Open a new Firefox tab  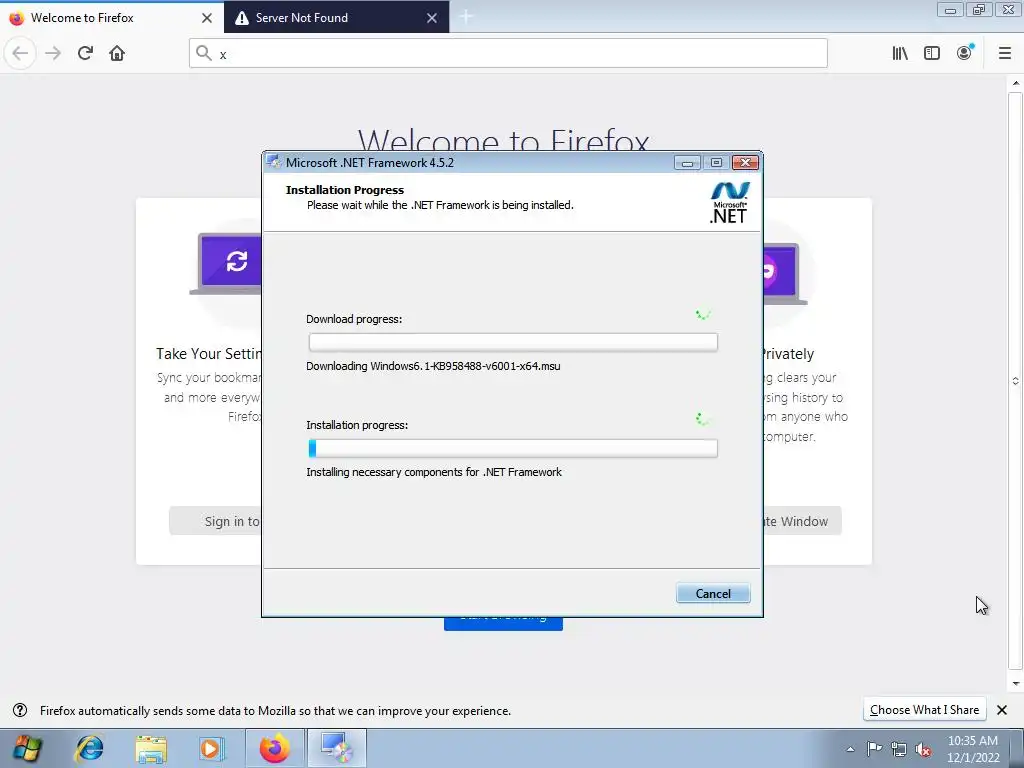(x=466, y=17)
